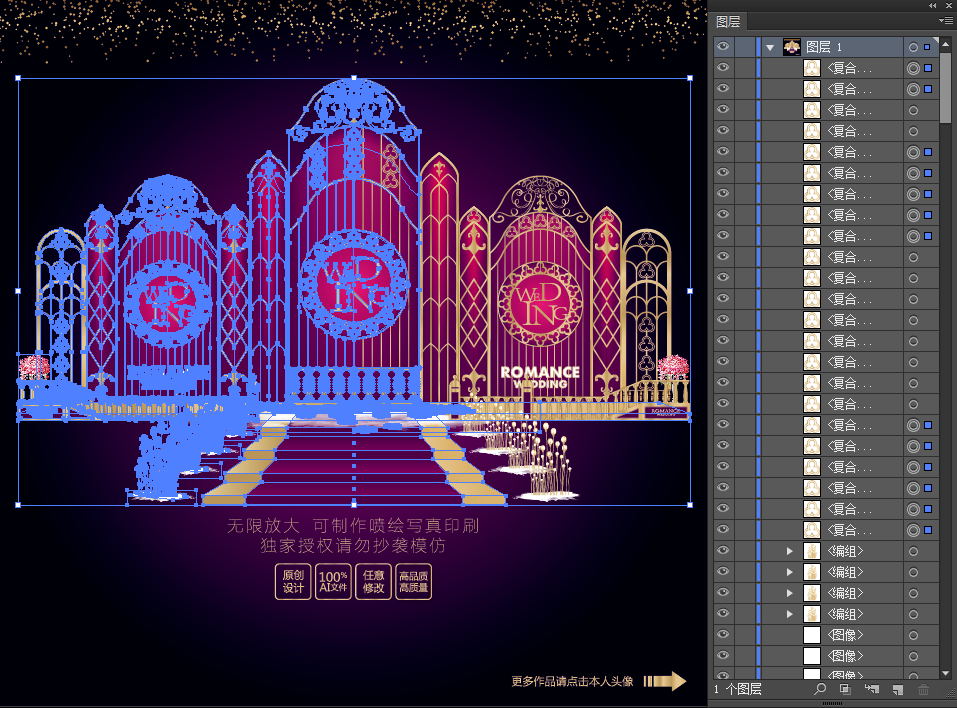The height and width of the screenshot is (708, 957).
Task: Close the layers panel group
Action: click(950, 5)
